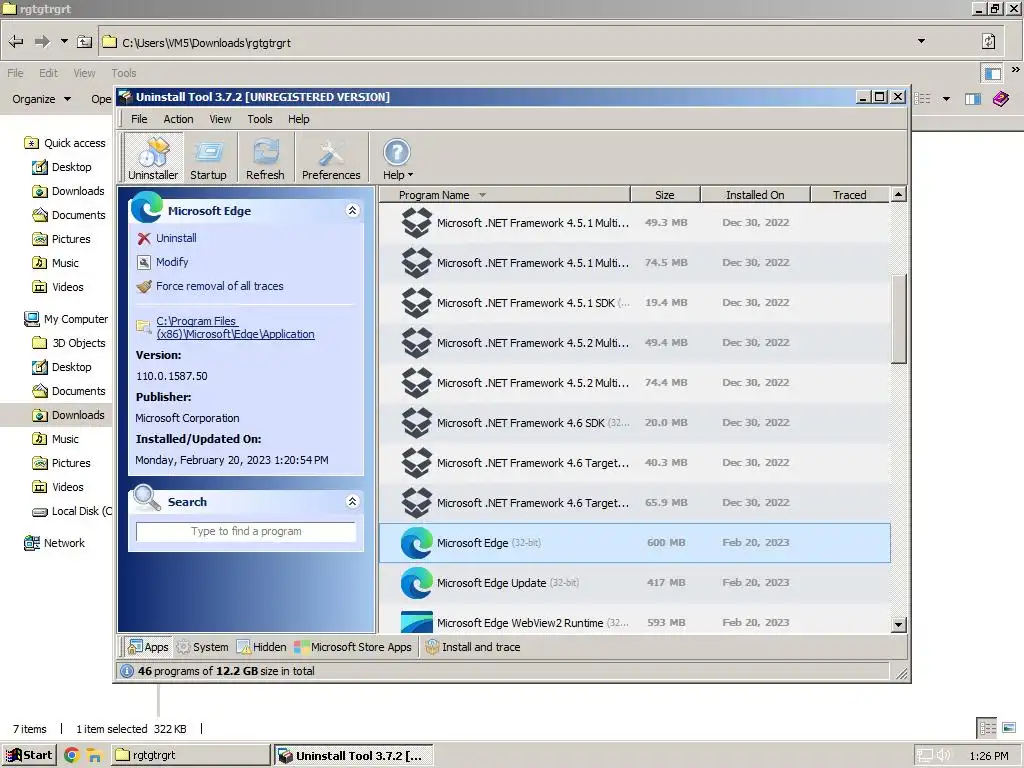Open the File menu in Uninstall Tool
1024x768 pixels.
pos(139,119)
